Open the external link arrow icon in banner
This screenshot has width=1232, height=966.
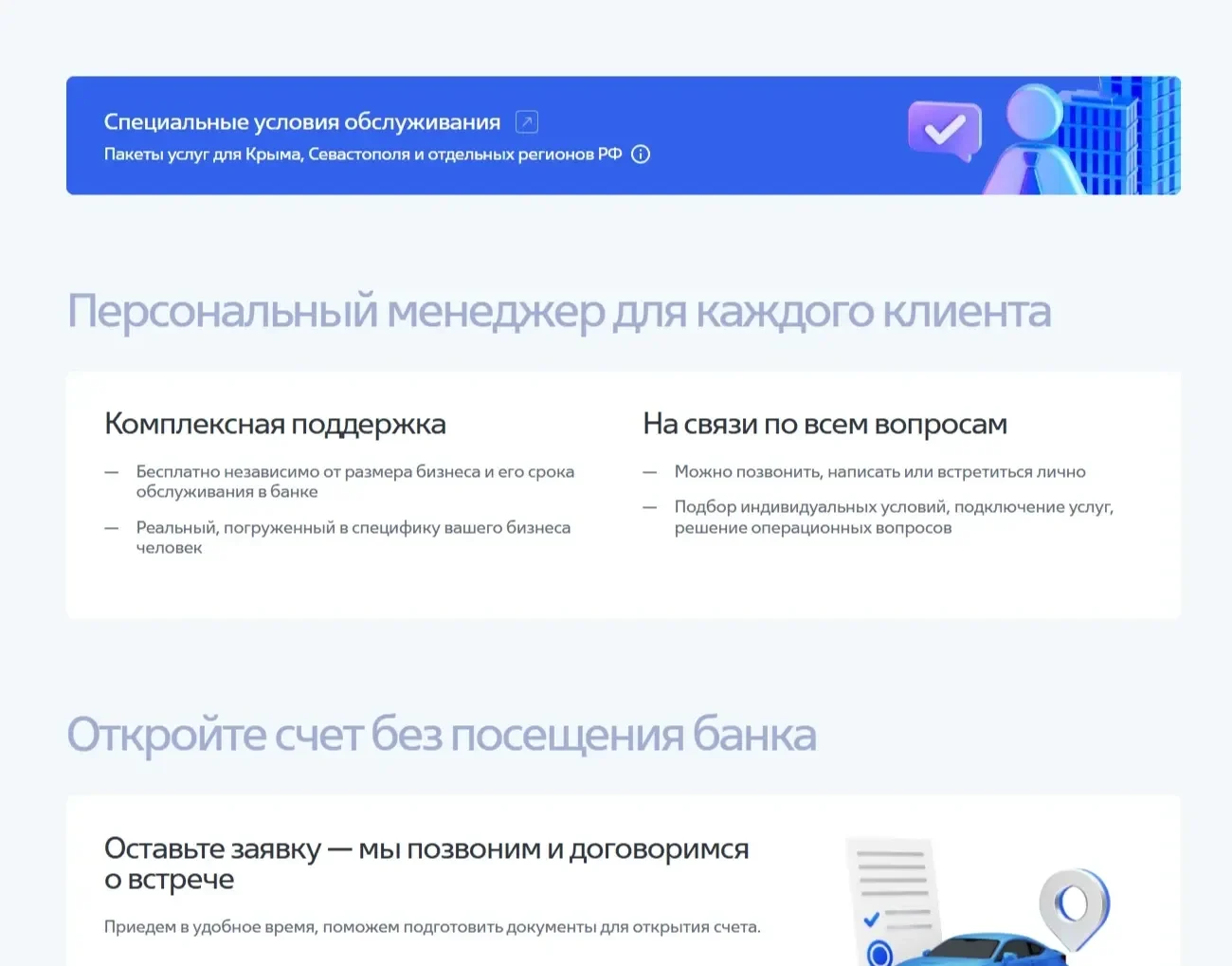527,121
